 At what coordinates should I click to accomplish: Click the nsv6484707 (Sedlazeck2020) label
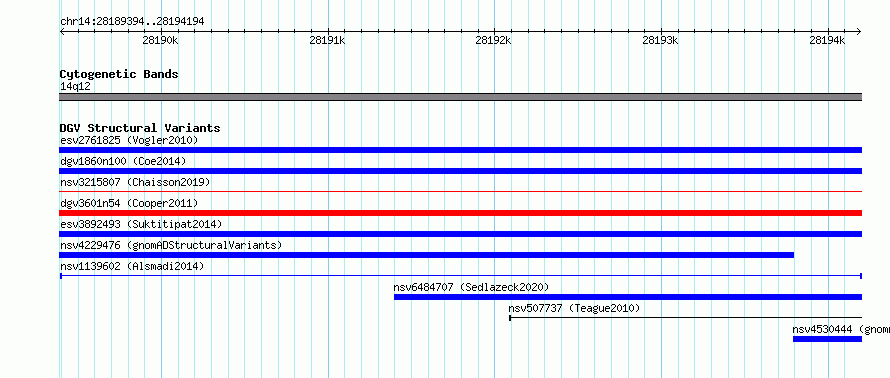click(471, 287)
